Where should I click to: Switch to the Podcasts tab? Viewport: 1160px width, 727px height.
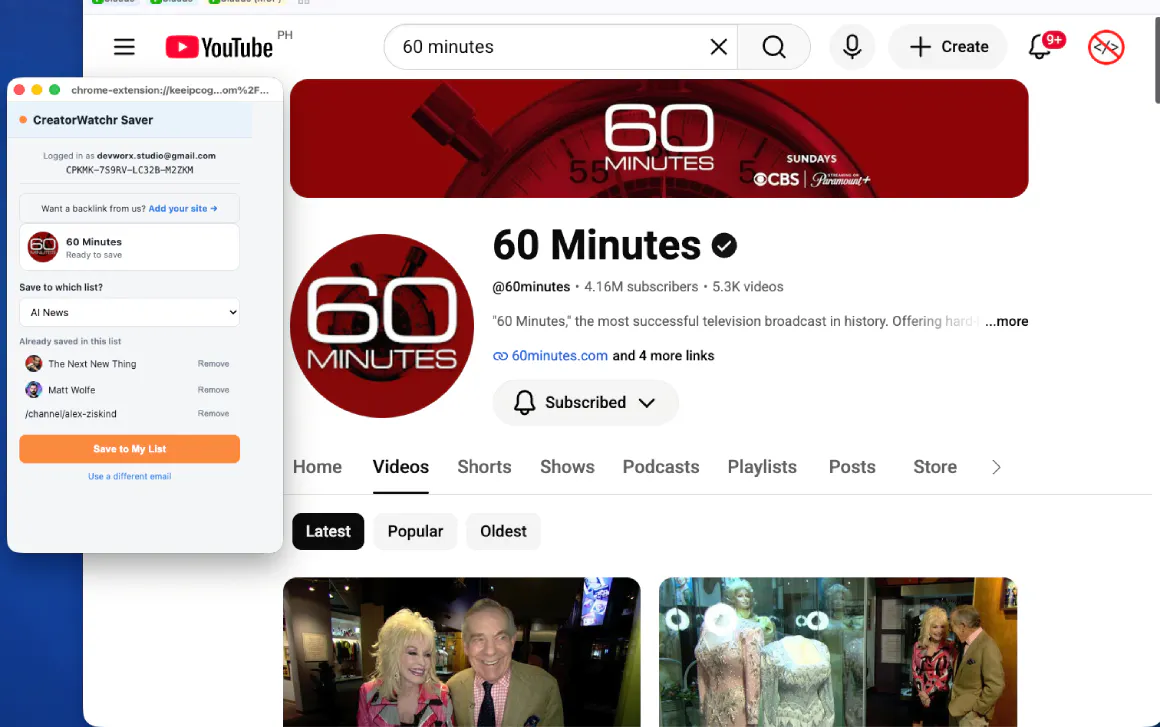click(661, 467)
